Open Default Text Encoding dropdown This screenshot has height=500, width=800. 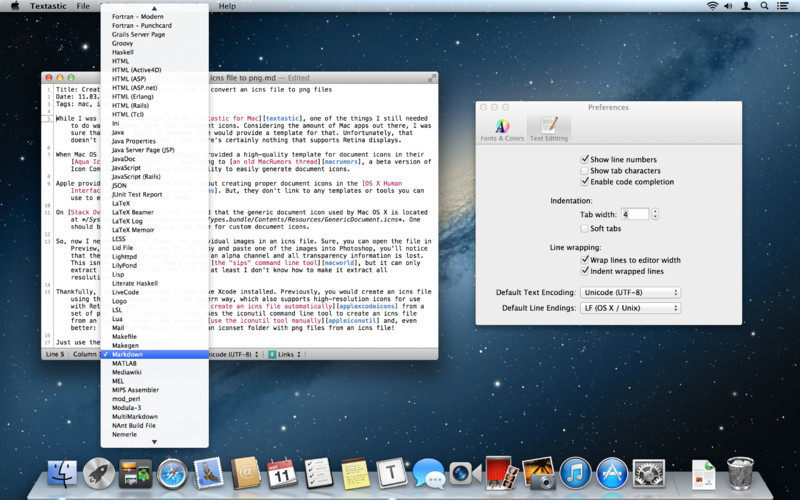(630, 292)
